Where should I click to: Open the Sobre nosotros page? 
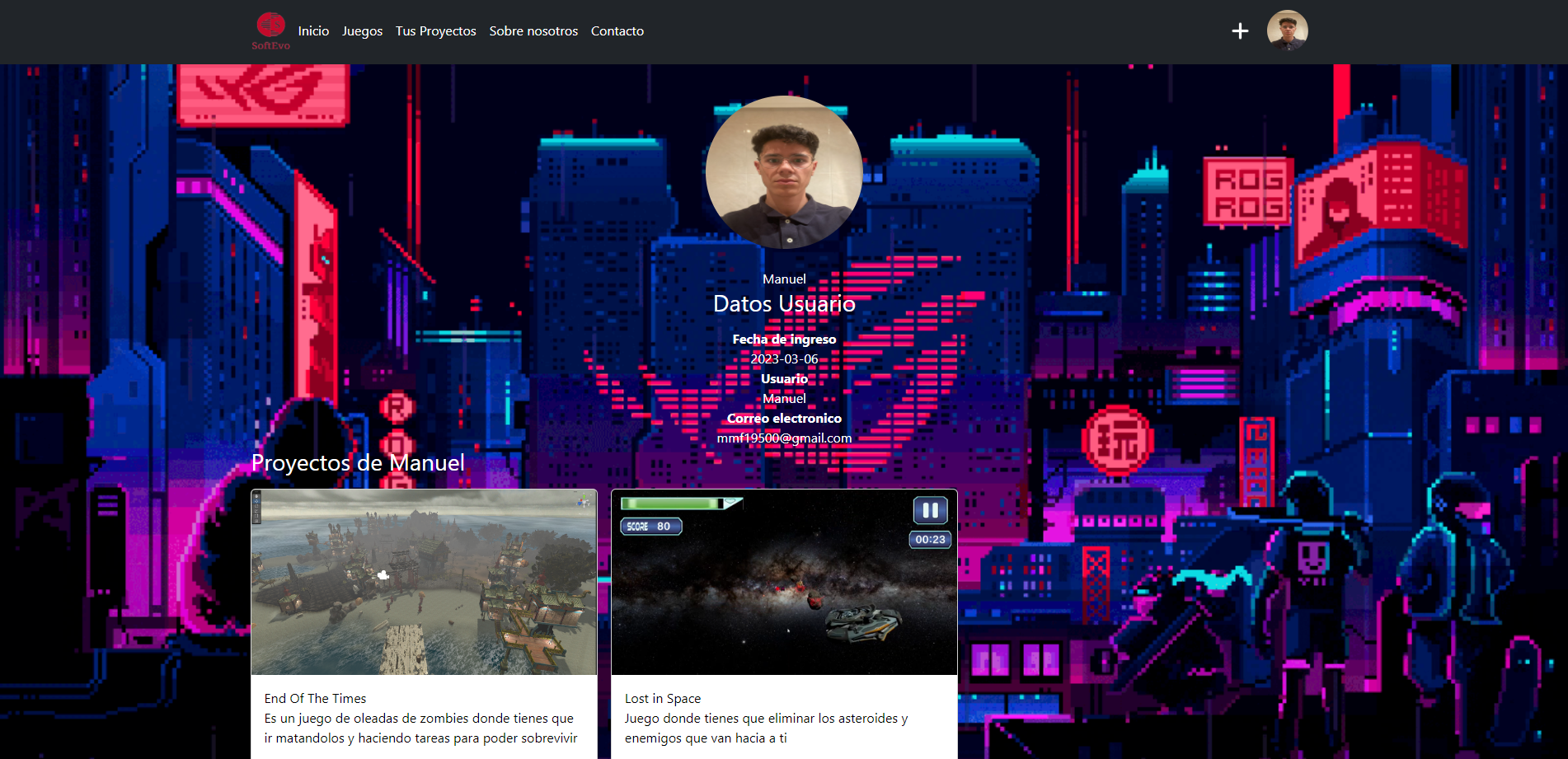(533, 31)
